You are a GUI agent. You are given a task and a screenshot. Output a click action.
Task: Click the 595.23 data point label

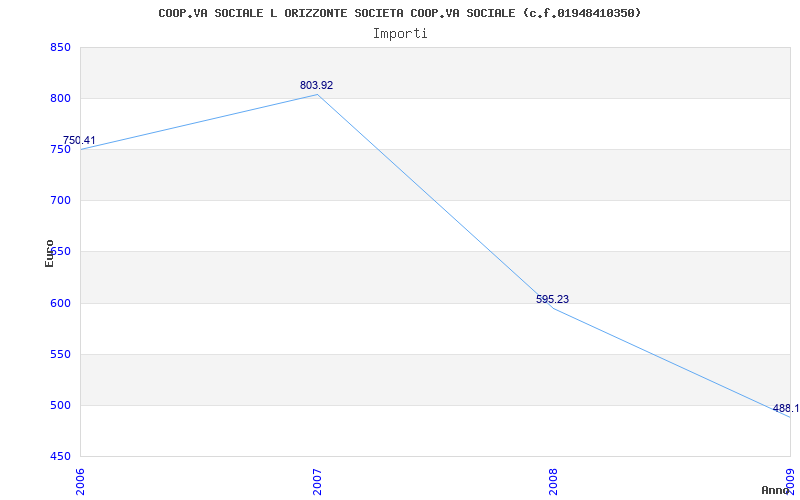click(x=552, y=299)
